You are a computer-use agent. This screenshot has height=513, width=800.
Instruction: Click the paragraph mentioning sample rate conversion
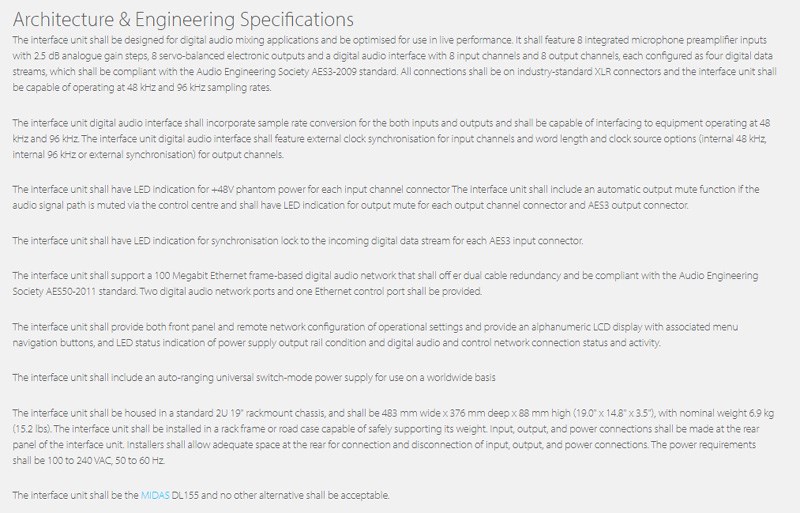(391, 139)
